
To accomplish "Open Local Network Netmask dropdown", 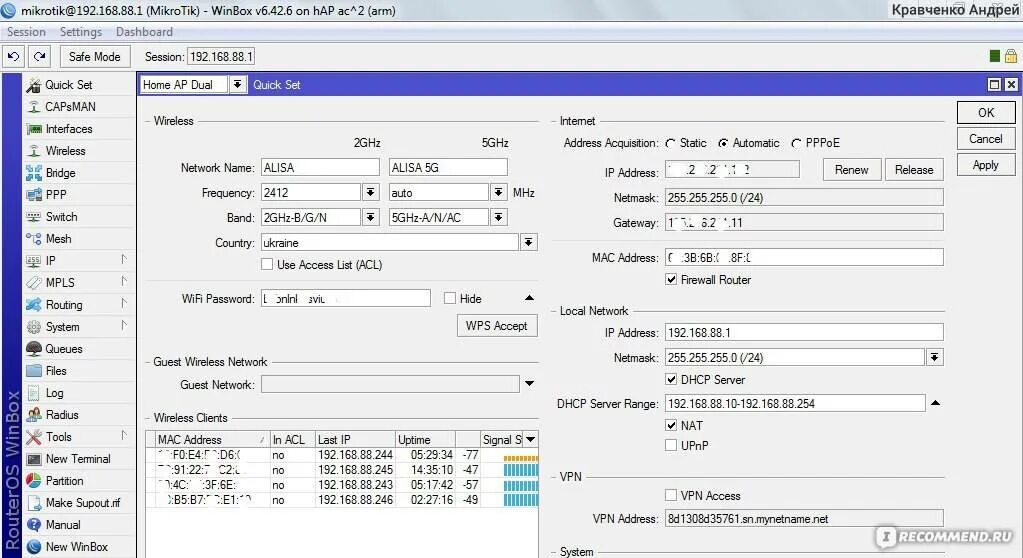I will [935, 357].
